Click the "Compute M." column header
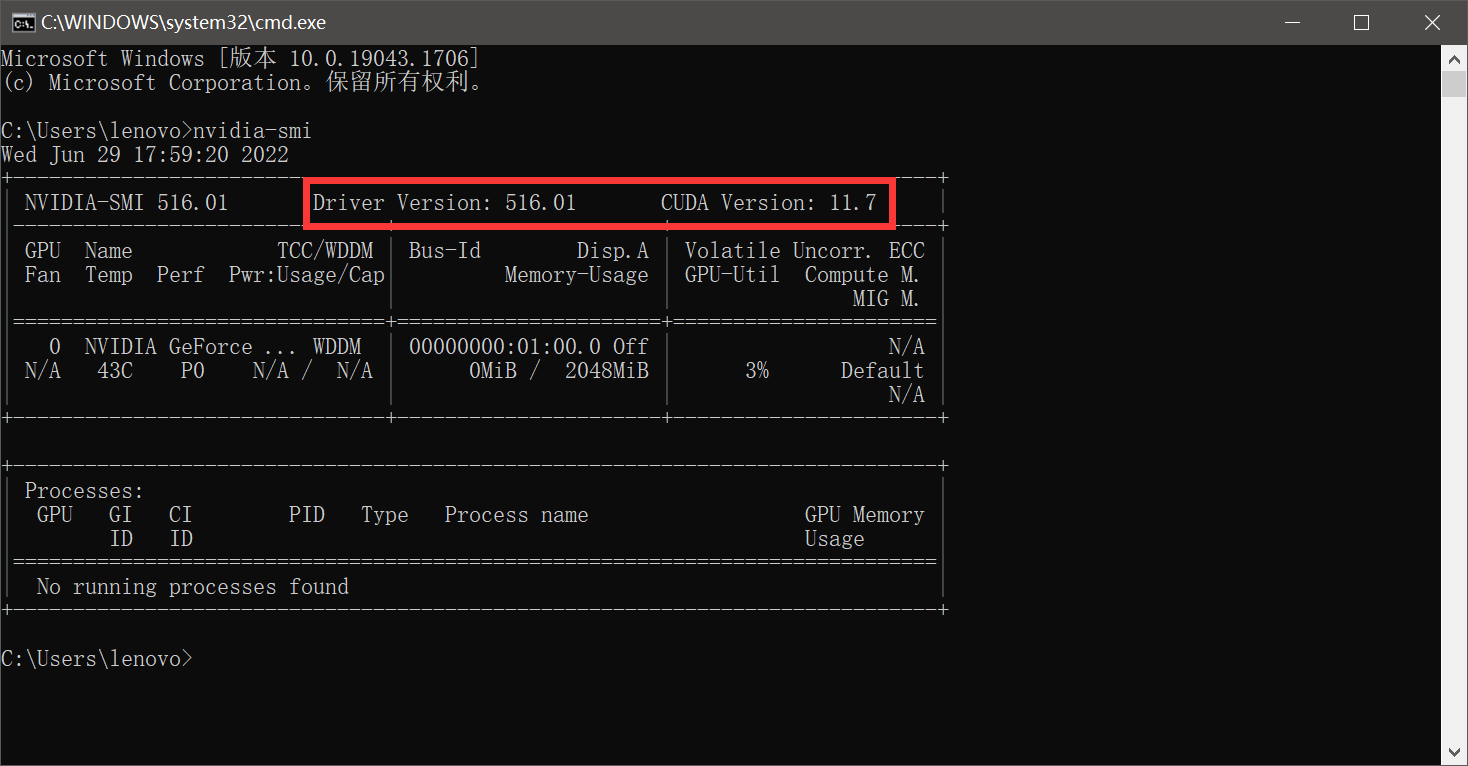Screen dimensions: 1468x766 (x=862, y=275)
